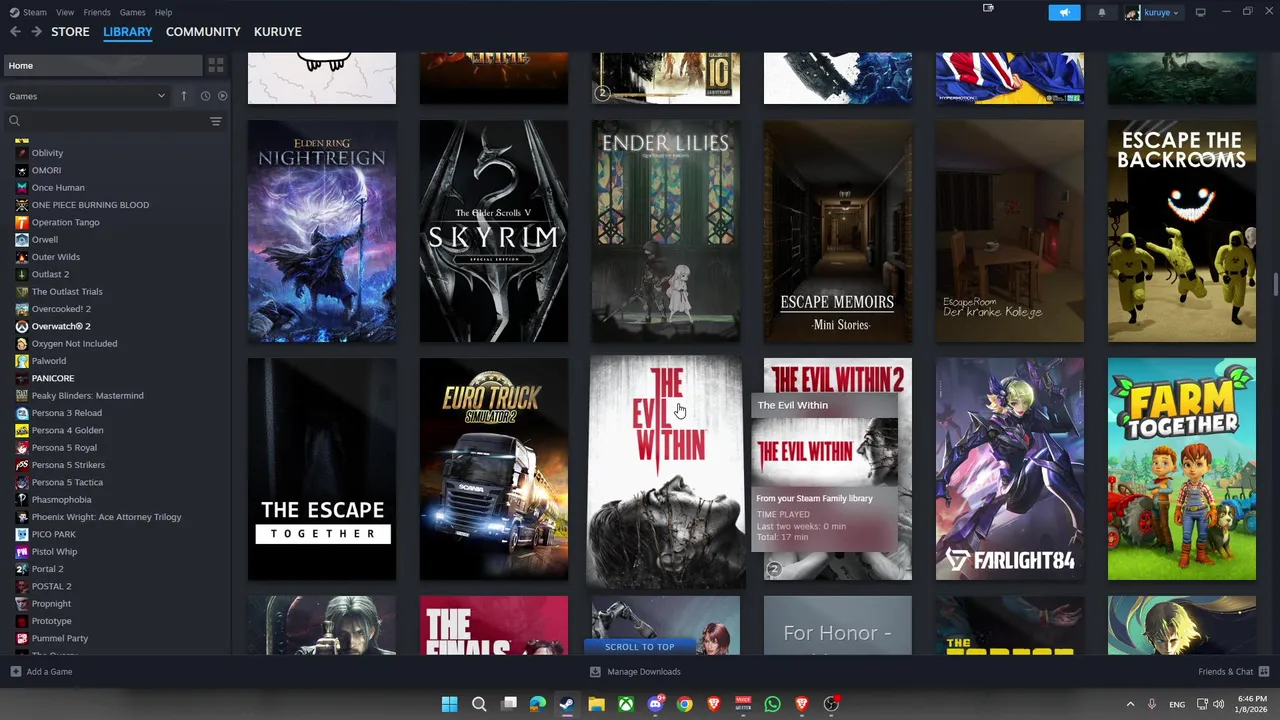Open the View menu
The height and width of the screenshot is (720, 1280).
(x=65, y=12)
